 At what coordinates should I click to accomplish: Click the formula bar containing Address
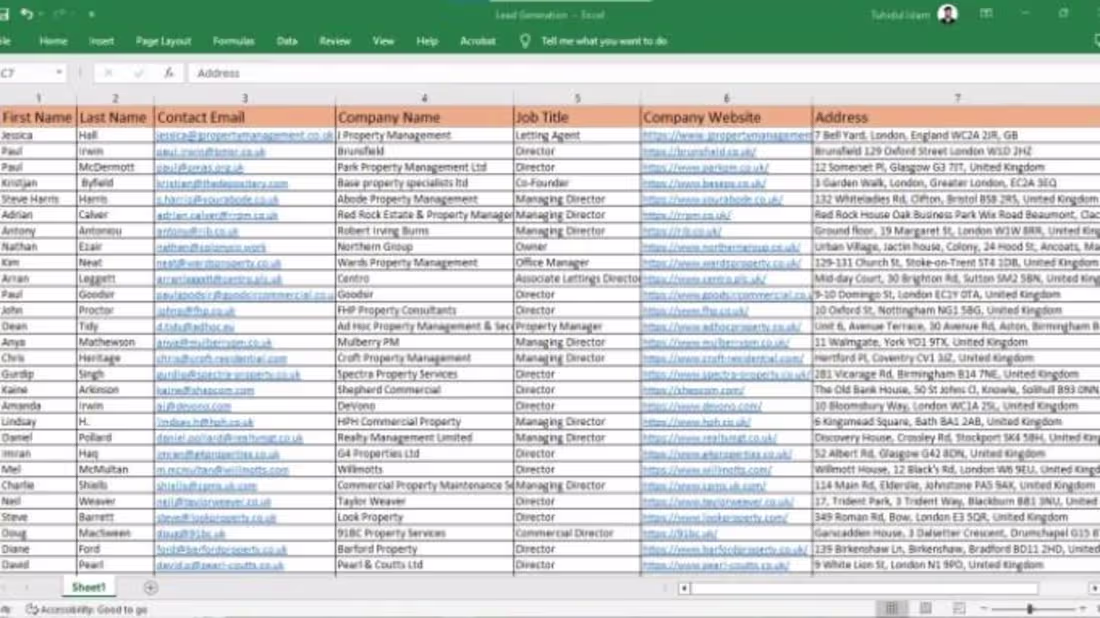point(642,73)
